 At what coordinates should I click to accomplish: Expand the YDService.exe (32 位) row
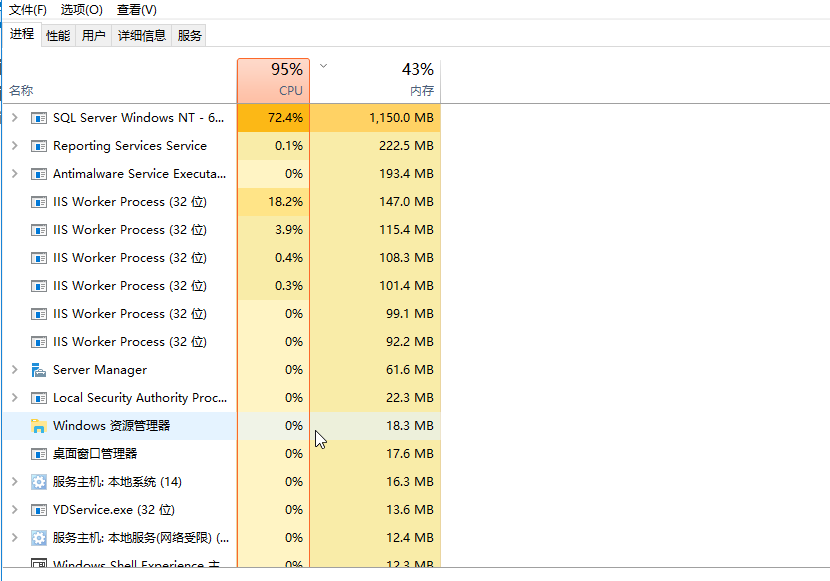(15, 510)
